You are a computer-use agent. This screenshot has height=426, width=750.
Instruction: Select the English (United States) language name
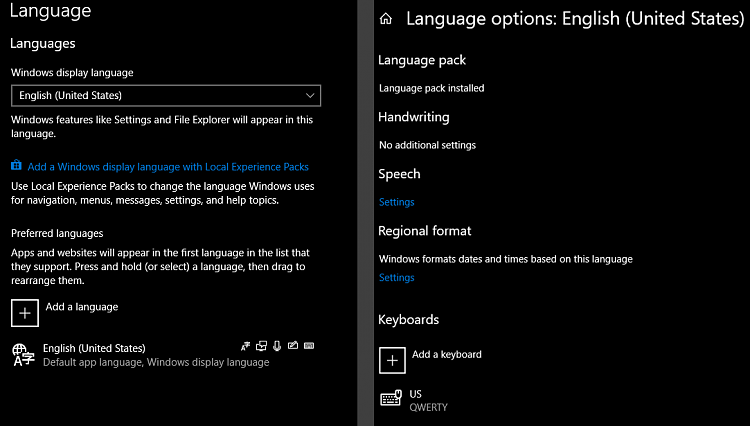click(x=94, y=348)
